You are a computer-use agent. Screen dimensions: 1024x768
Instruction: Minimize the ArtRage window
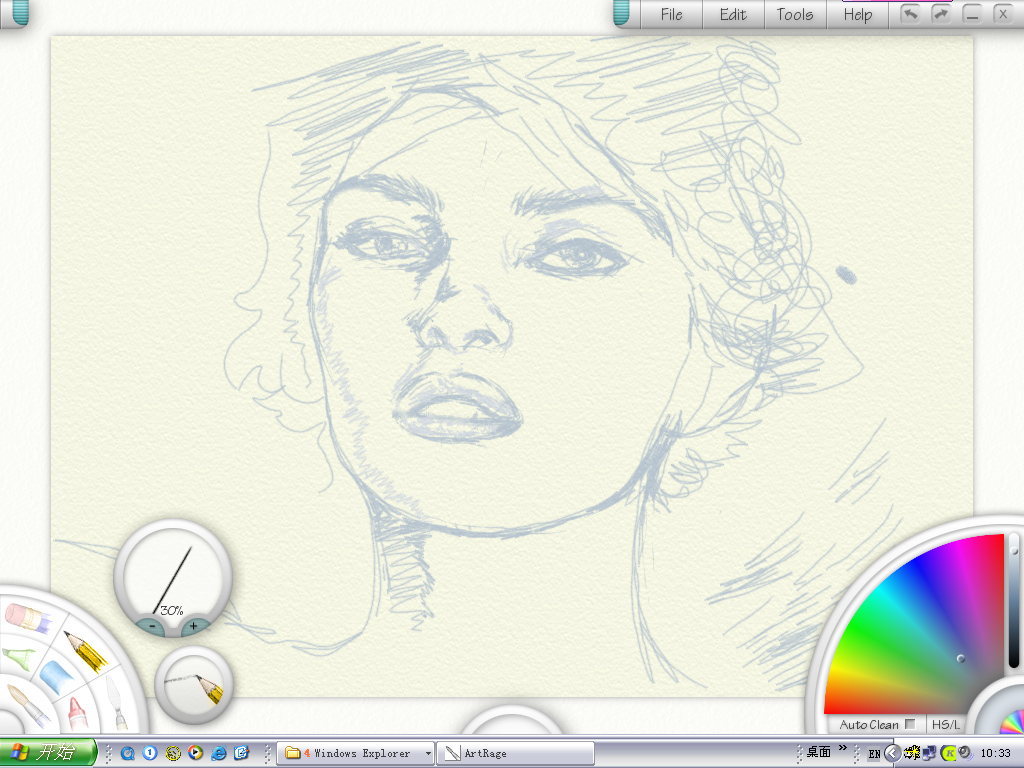[972, 14]
